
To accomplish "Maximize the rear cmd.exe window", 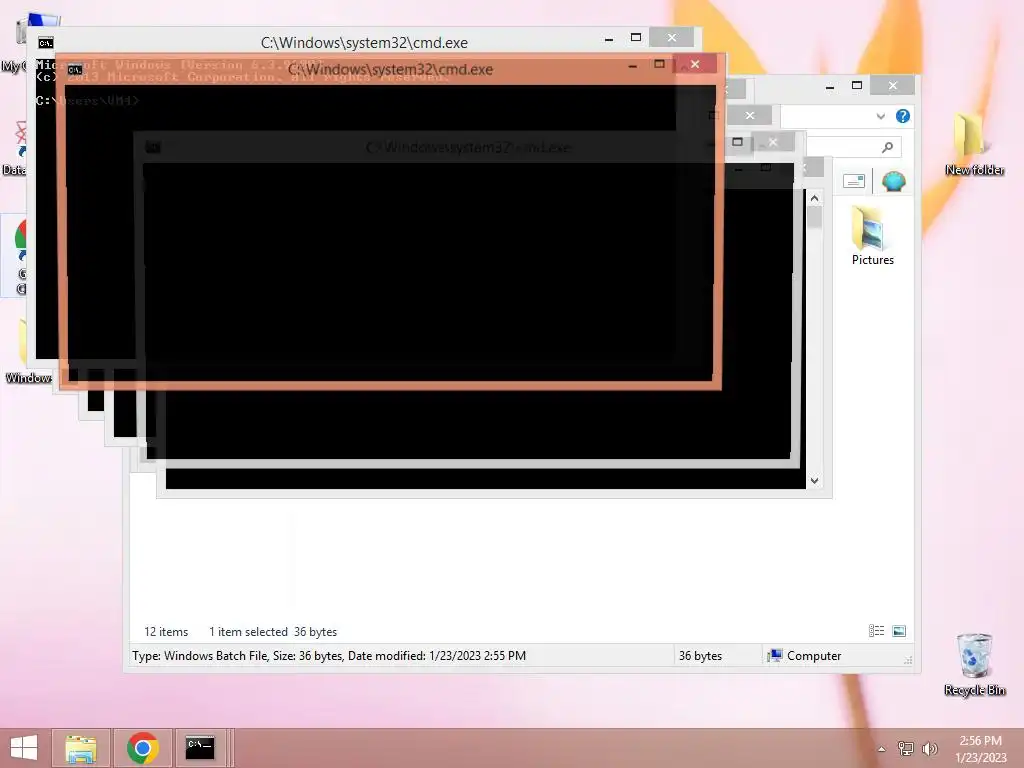I will click(x=636, y=38).
